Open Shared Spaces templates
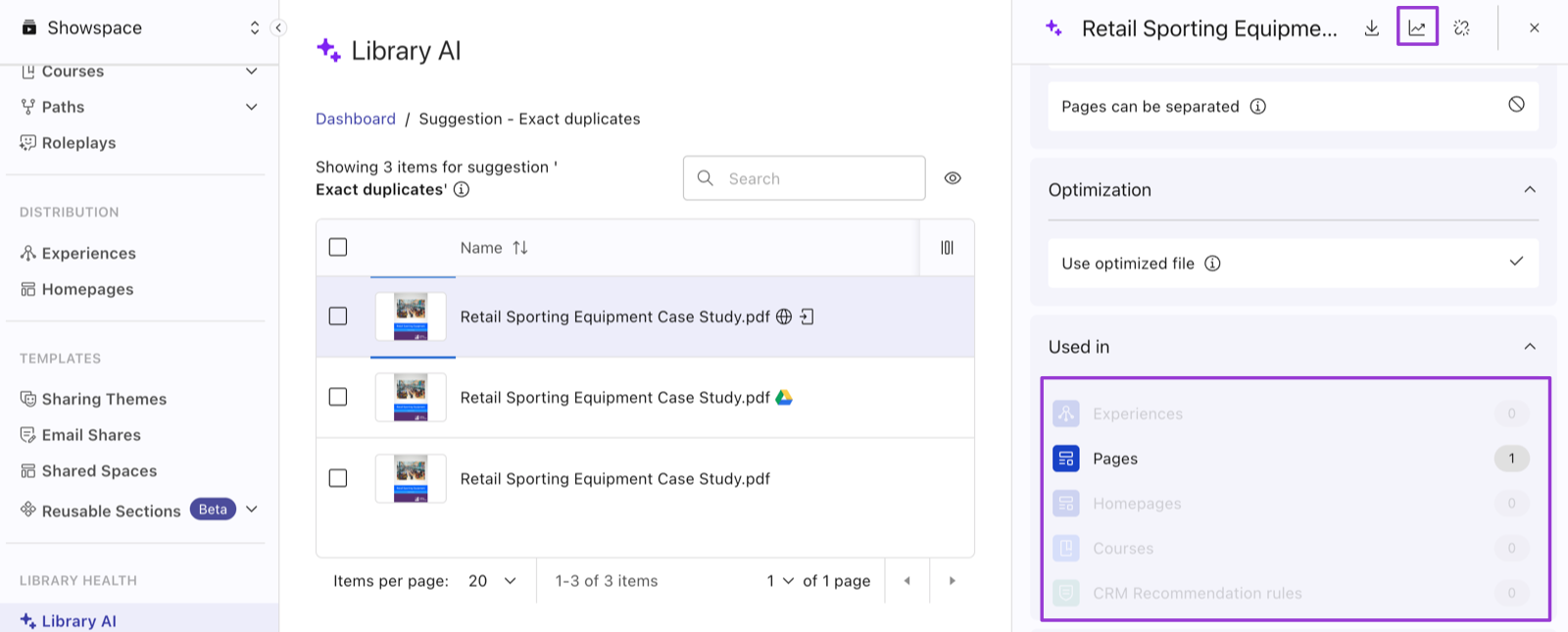This screenshot has width=1568, height=632. coord(88,471)
